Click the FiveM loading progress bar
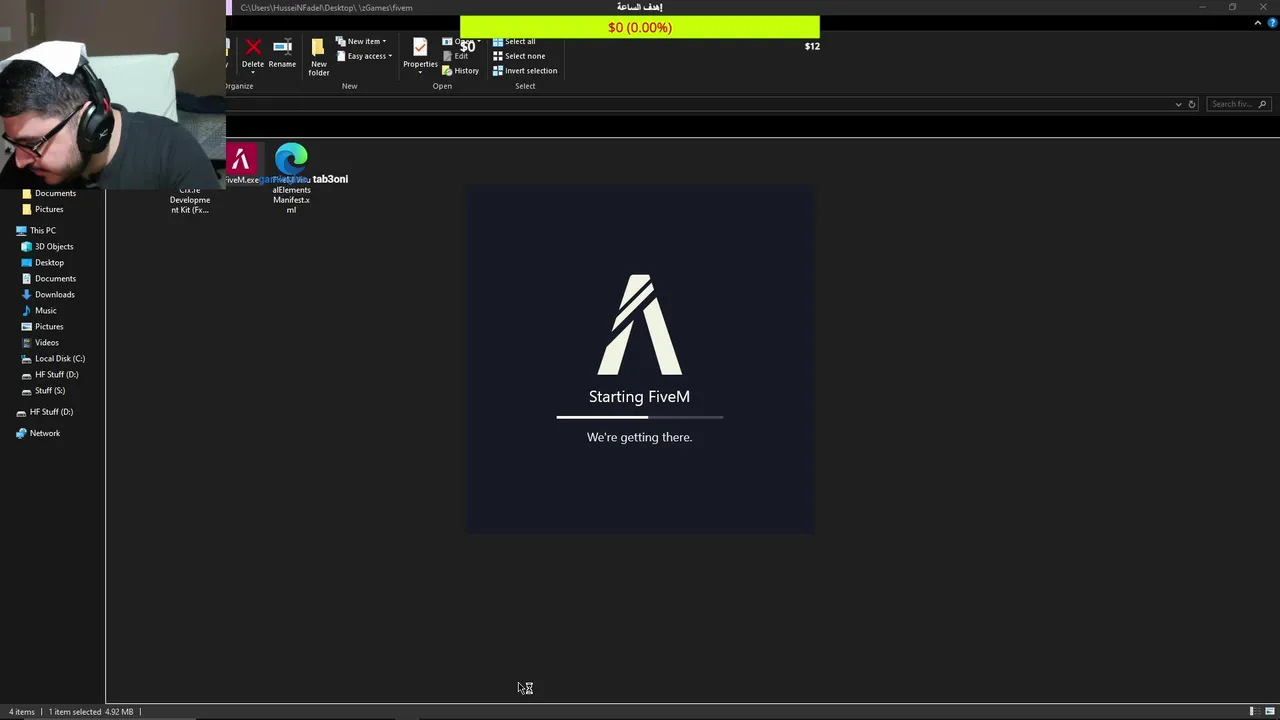1280x720 pixels. click(x=640, y=417)
